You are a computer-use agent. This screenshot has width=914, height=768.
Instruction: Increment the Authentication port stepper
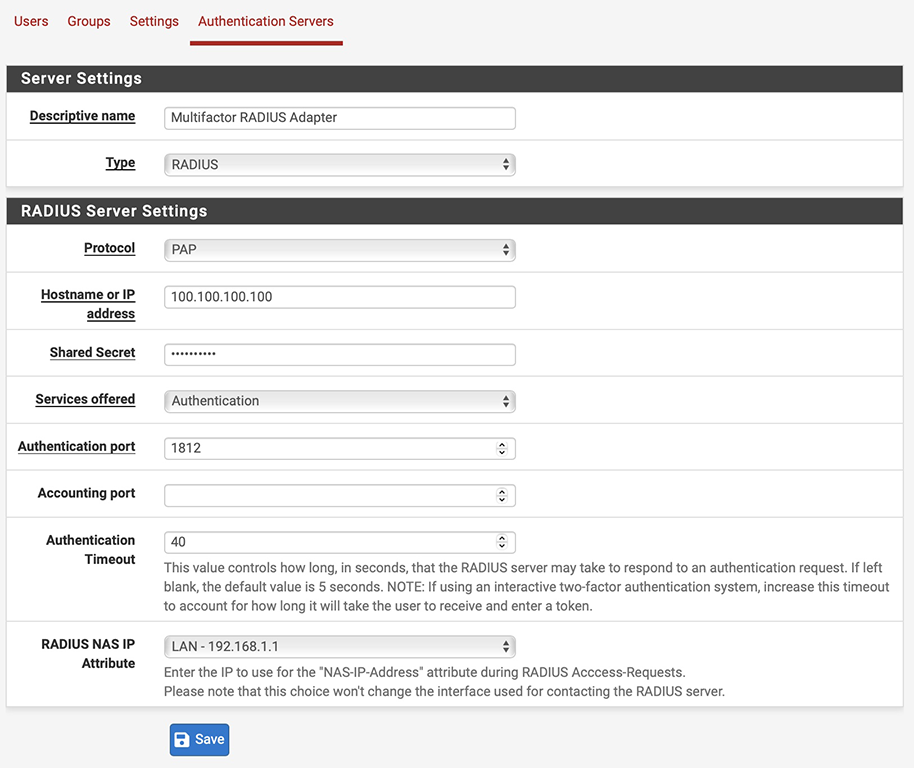[503, 444]
